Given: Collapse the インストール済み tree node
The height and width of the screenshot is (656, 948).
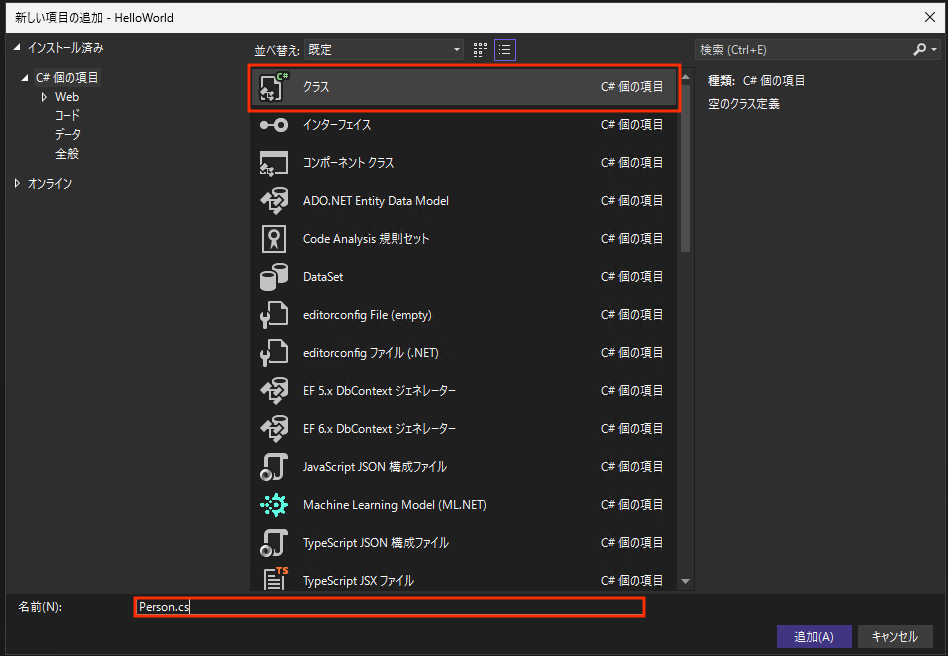Looking at the screenshot, I should click(17, 47).
